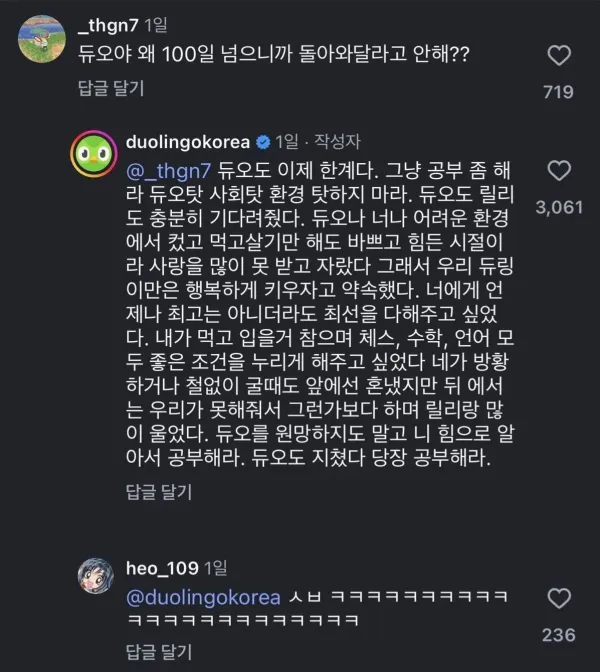View the 719 likes count
The image size is (600, 672).
coord(558,92)
